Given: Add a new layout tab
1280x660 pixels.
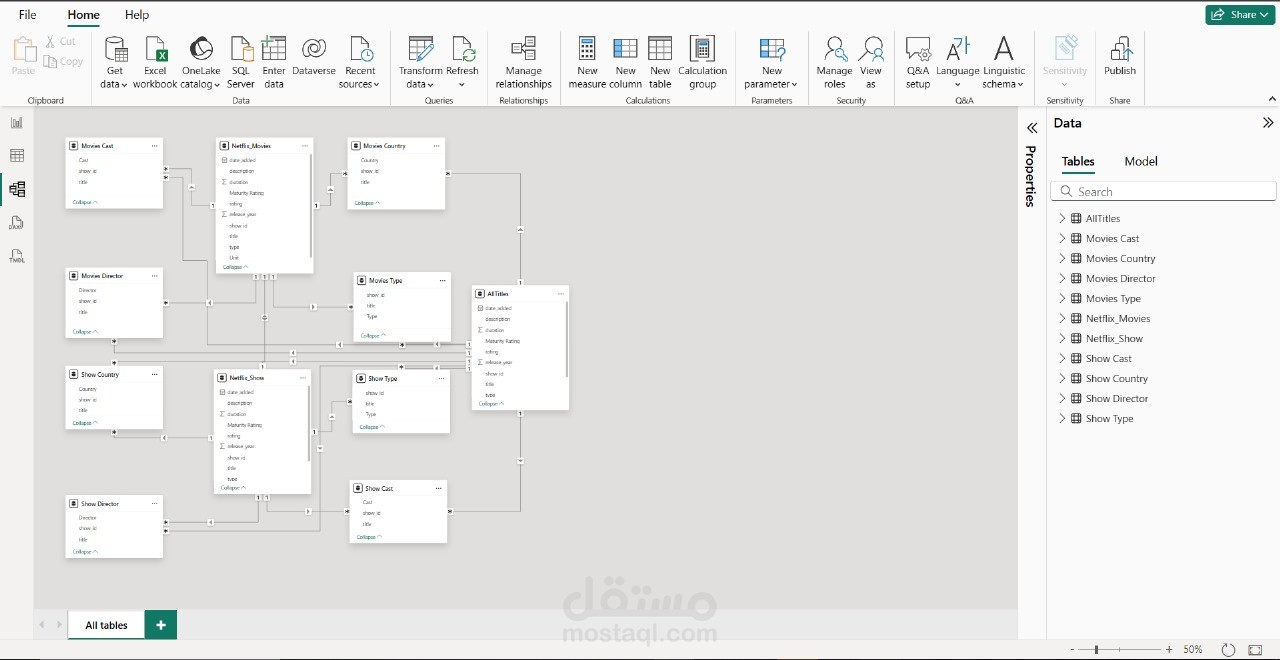Looking at the screenshot, I should tap(161, 625).
